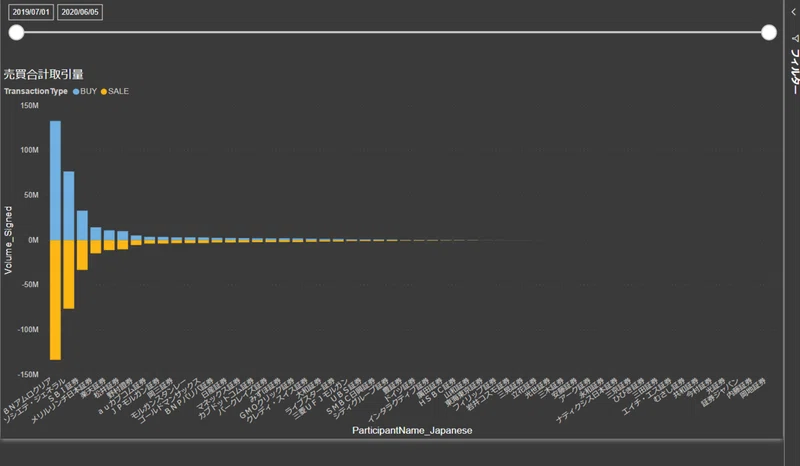Select the tallest blue BUY bar for BNアムロクリア
The height and width of the screenshot is (466, 800).
(x=55, y=180)
